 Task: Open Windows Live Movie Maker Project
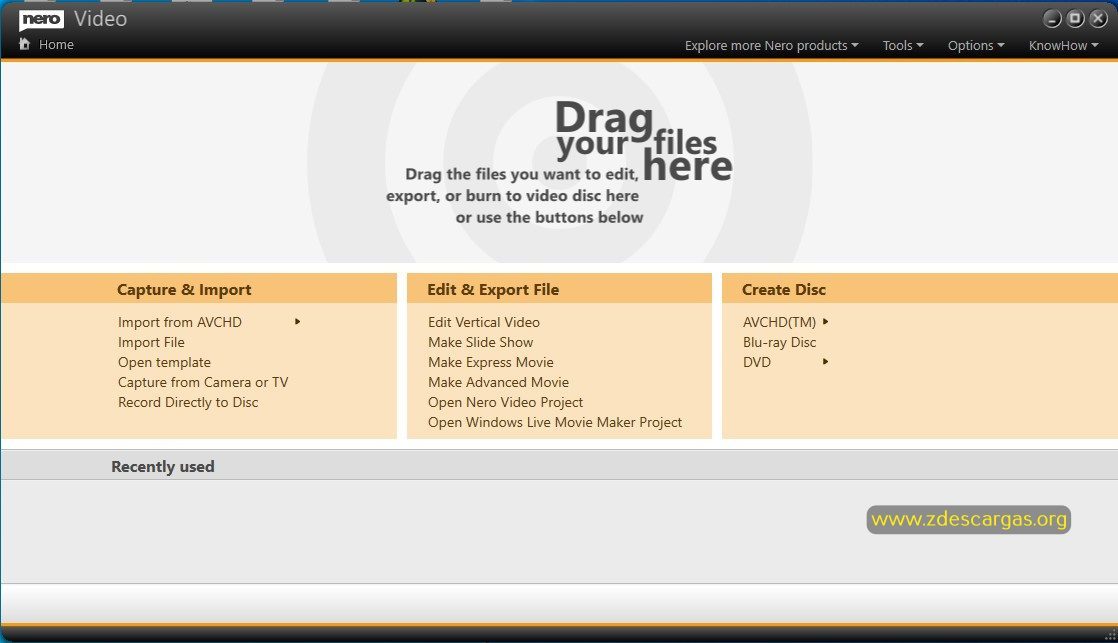coord(555,422)
